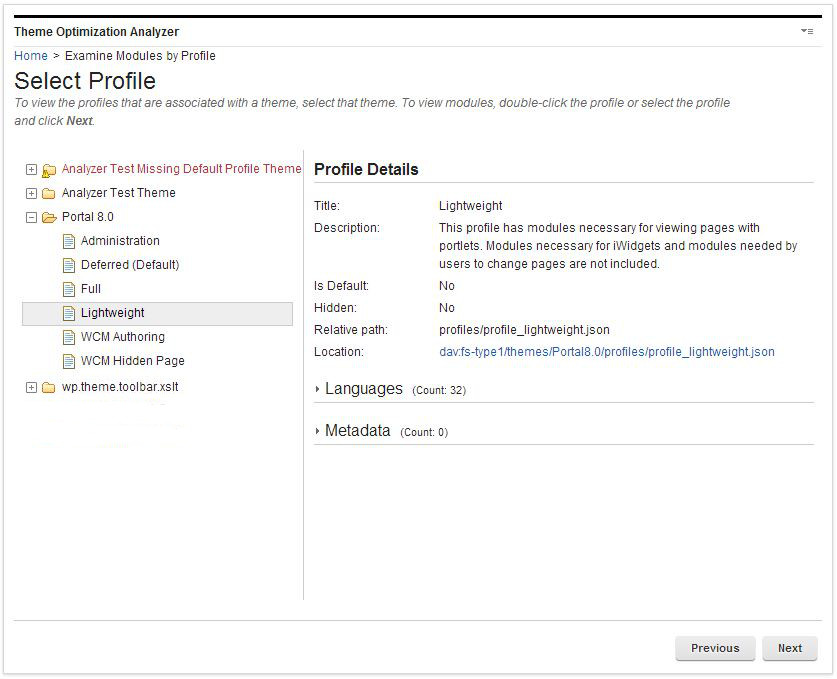Viewport: 837px width, 679px height.
Task: Click the Analyzer Test Missing Default Profile folder icon
Action: pos(48,170)
